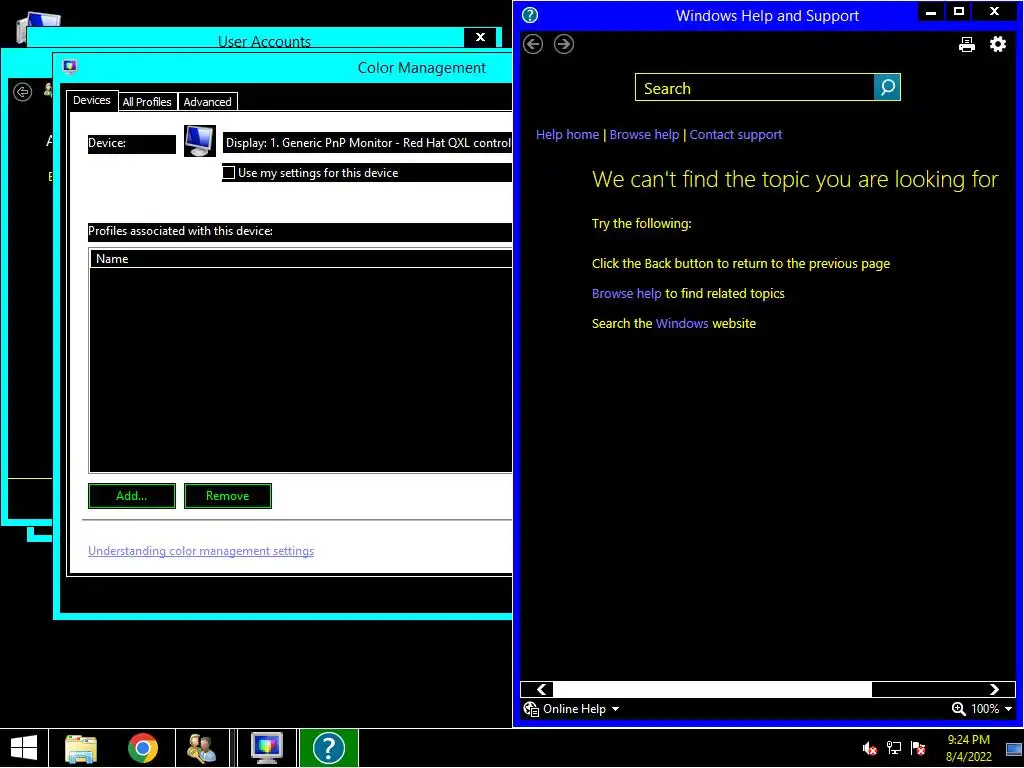The height and width of the screenshot is (768, 1024).
Task: Click the zoom magnifier icon in Help
Action: [x=958, y=709]
